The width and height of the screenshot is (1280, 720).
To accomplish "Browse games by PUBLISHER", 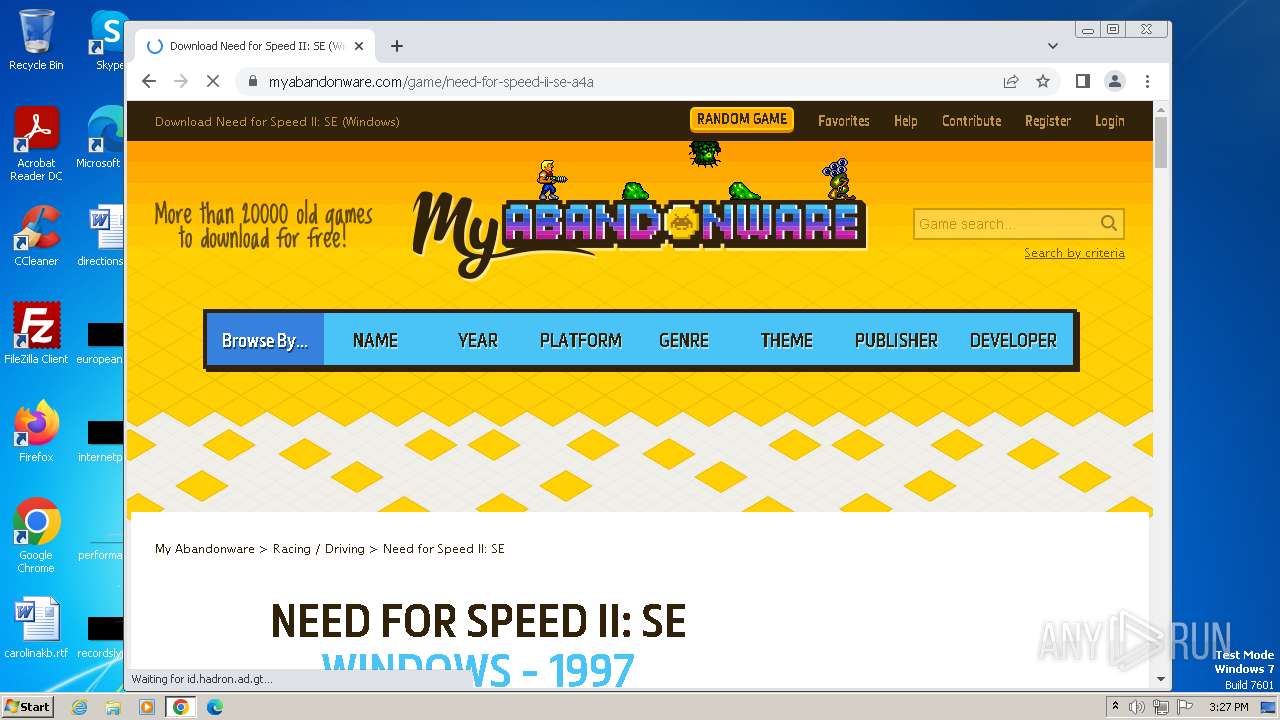I will click(896, 341).
